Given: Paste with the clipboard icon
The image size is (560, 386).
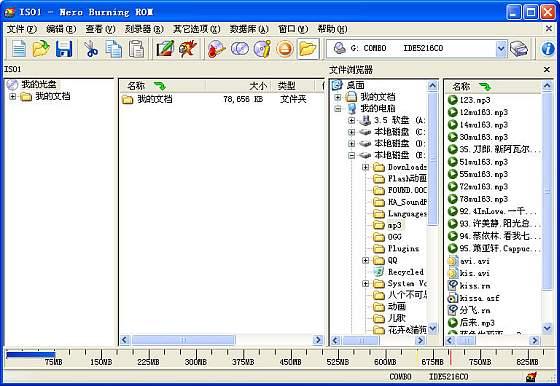Looking at the screenshot, I should (136, 49).
